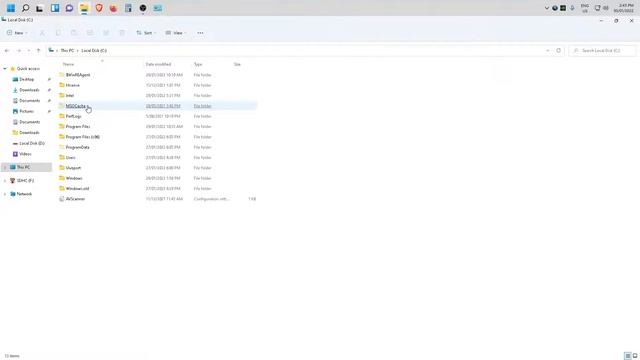Expand the This PC tree node arrow
640x360 pixels.
pyautogui.click(x=5, y=167)
